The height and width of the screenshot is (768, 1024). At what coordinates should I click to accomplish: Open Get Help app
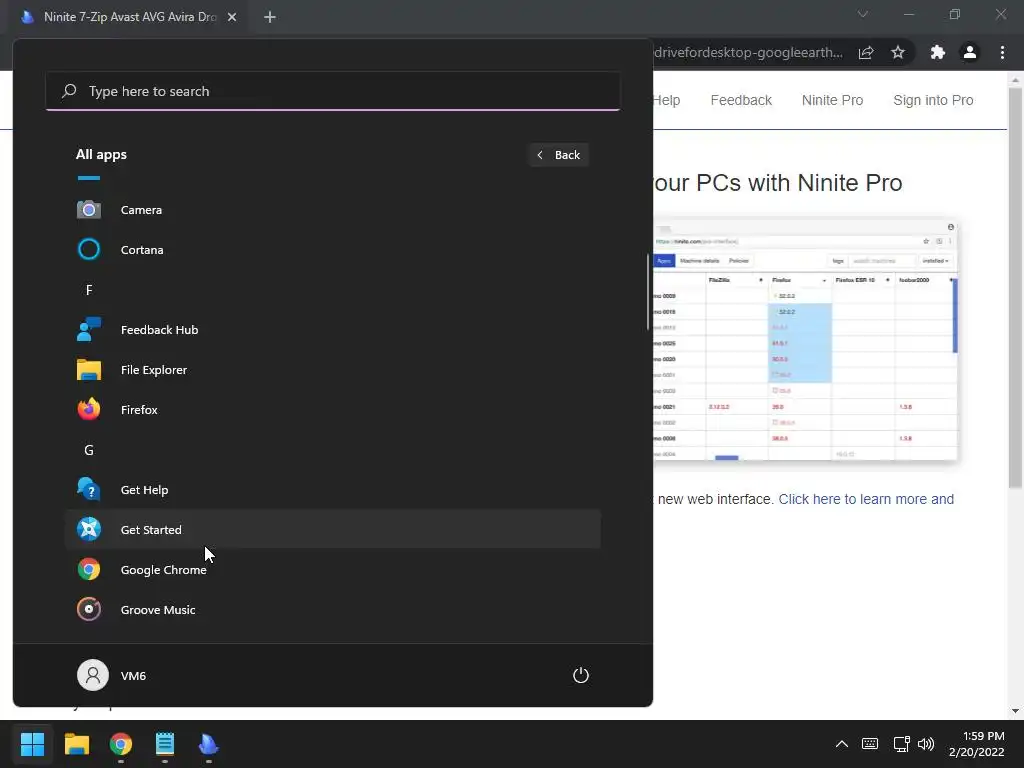[332, 490]
